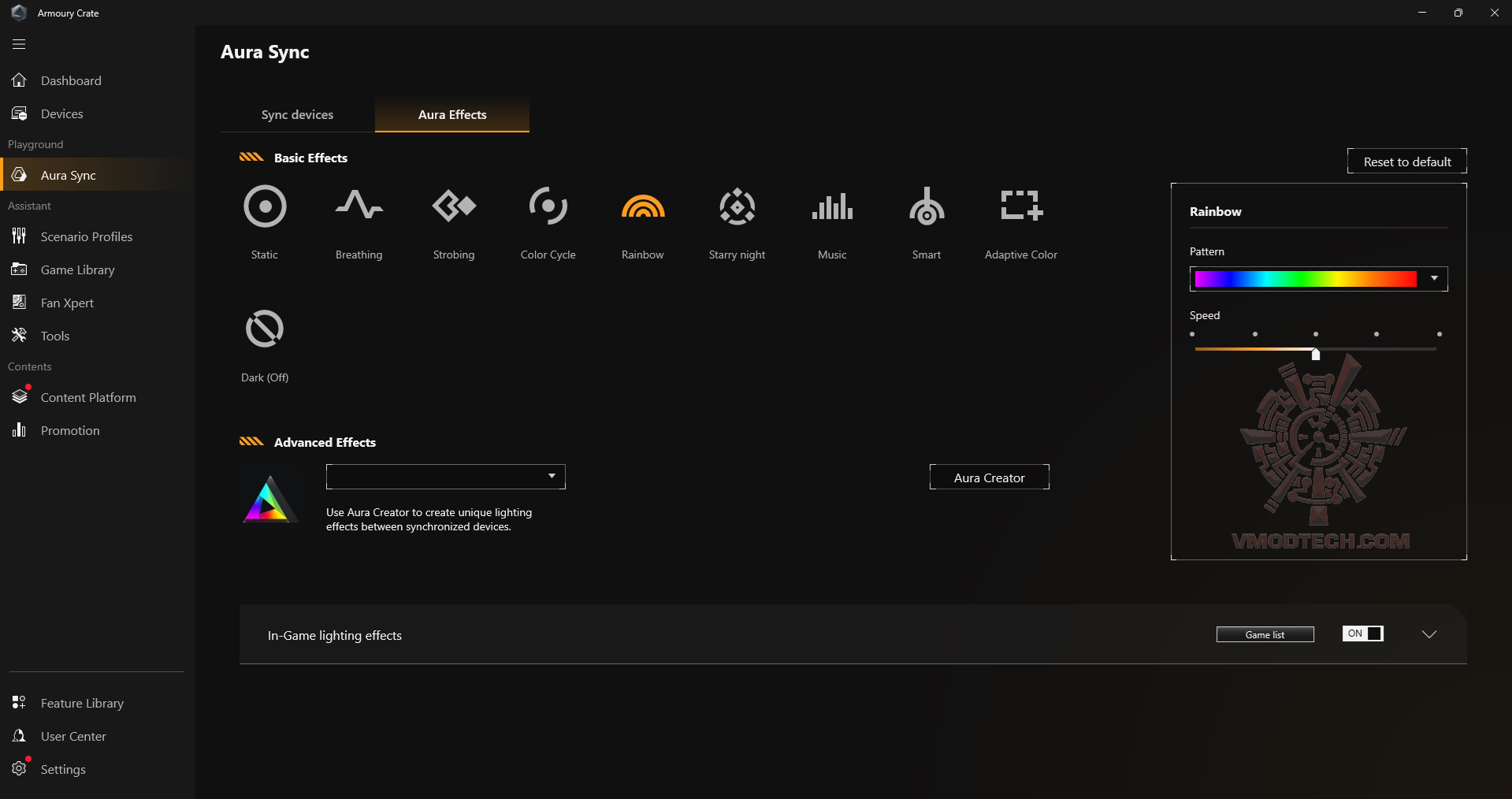
Task: Open Tools in the sidebar
Action: (98, 336)
